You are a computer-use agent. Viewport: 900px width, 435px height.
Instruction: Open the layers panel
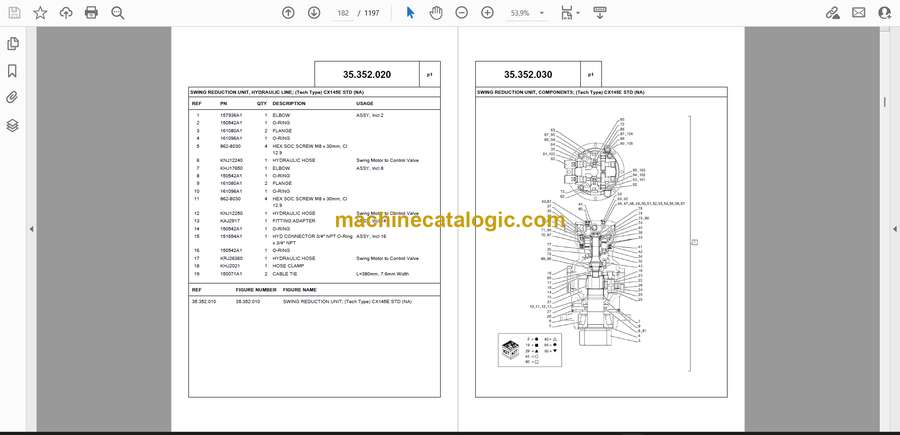coord(12,125)
